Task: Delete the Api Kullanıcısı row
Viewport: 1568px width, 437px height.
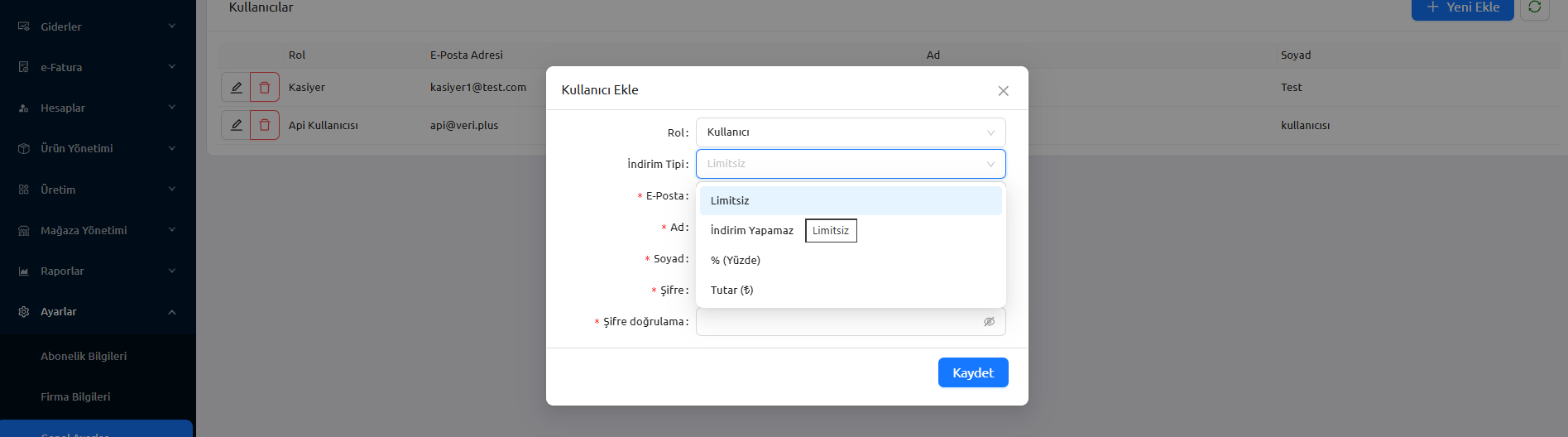Action: [265, 125]
